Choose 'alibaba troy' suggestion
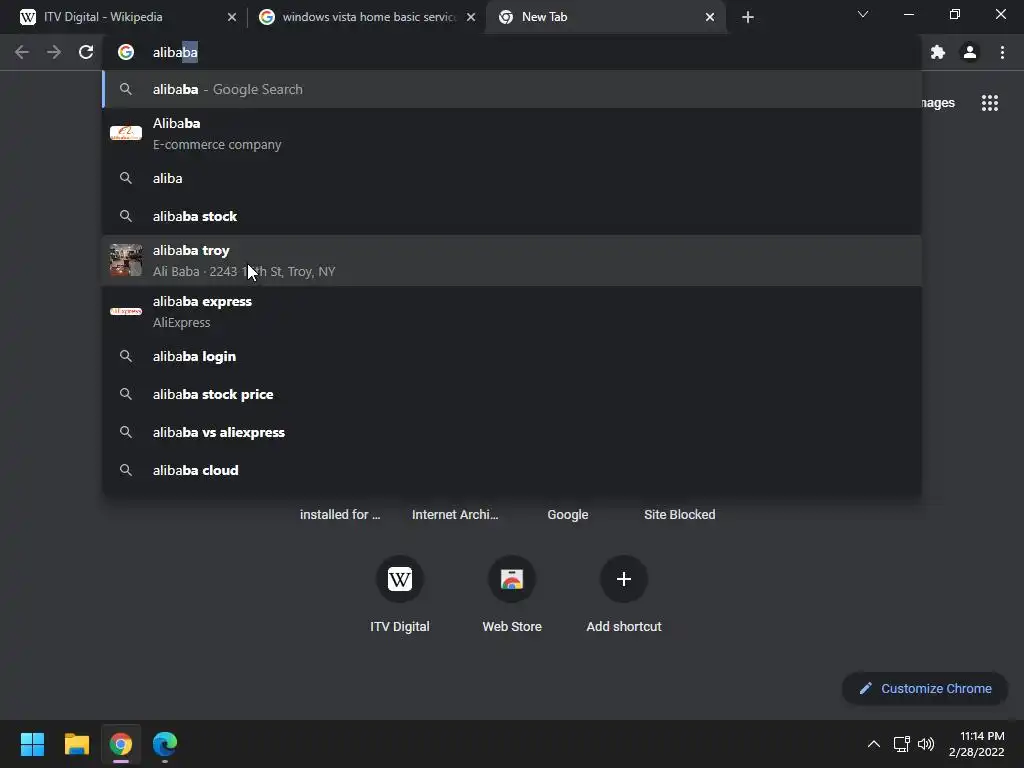Viewport: 1024px width, 768px height. (x=512, y=261)
